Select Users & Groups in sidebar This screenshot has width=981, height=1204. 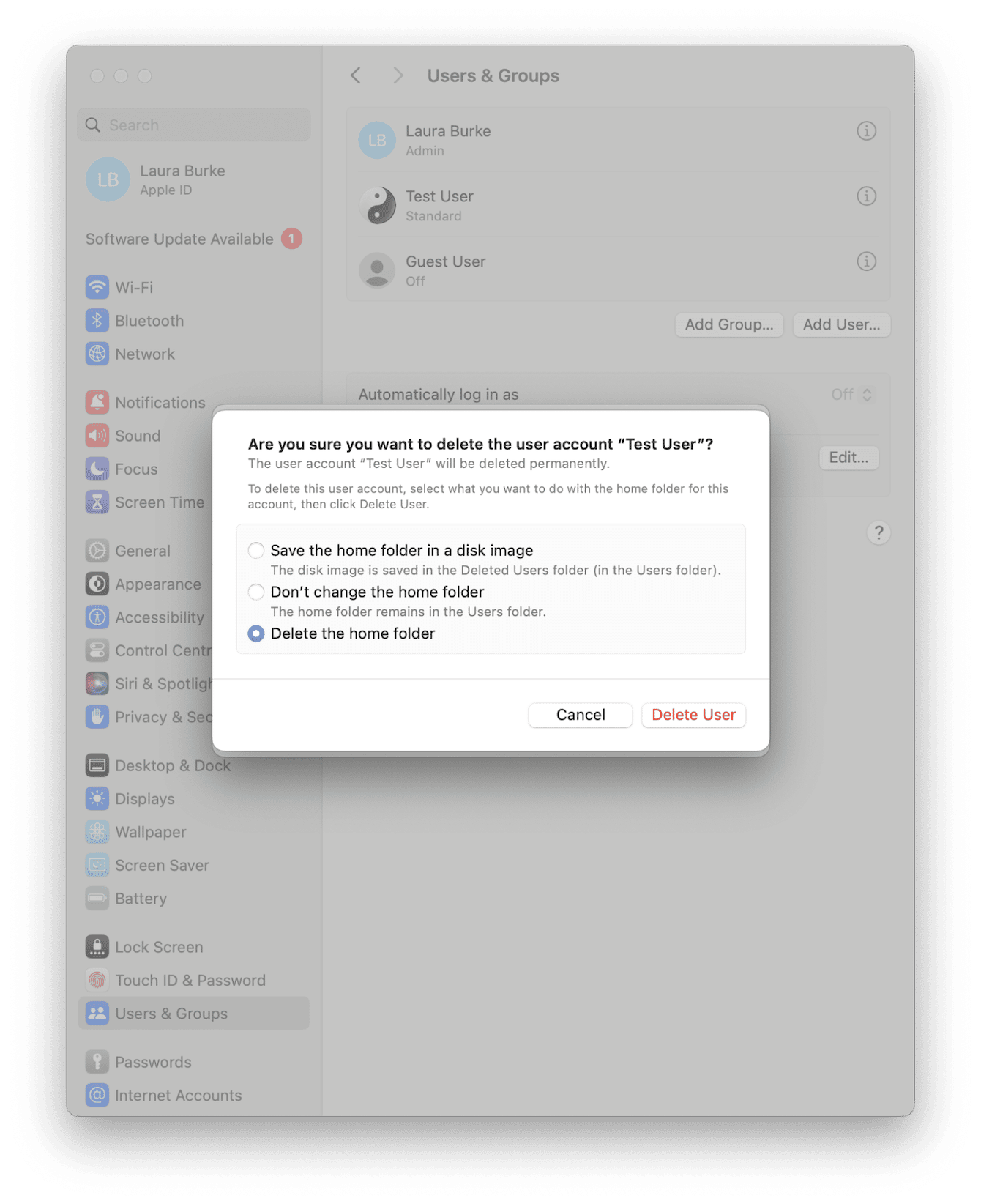(x=194, y=1014)
